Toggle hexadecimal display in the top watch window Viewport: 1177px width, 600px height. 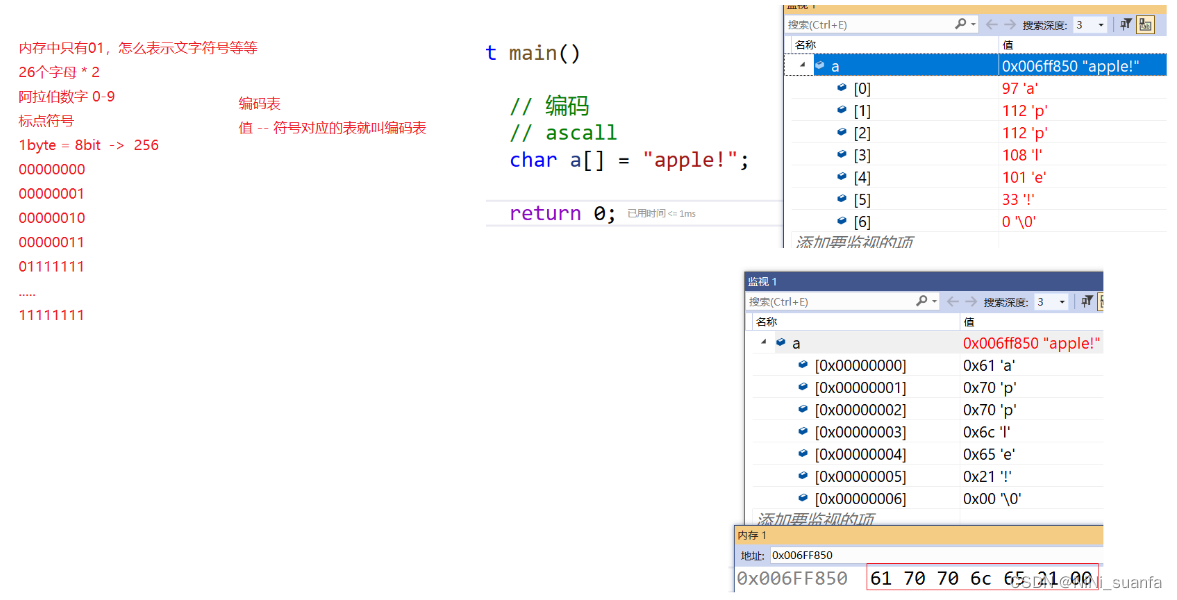[1144, 23]
